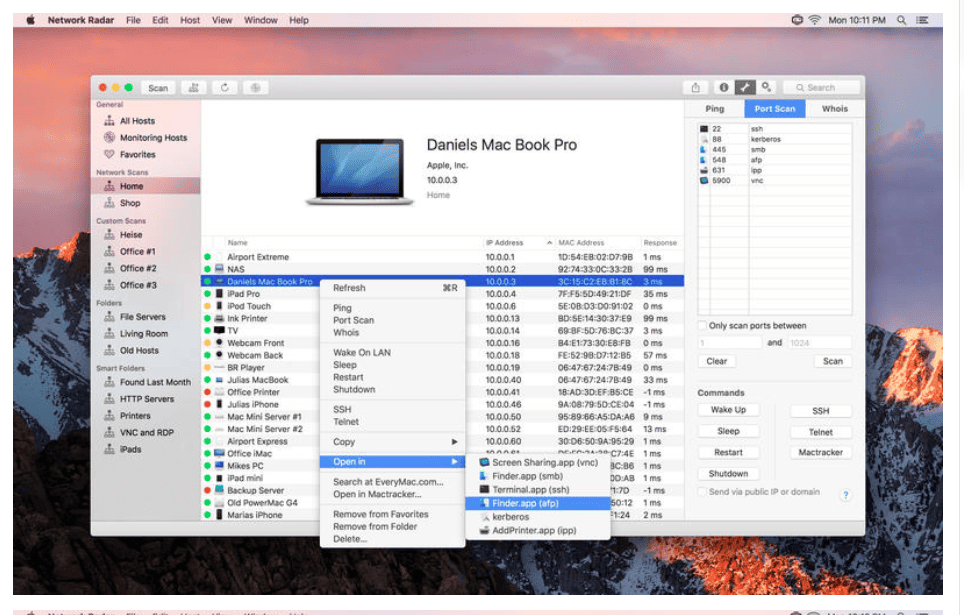Open Living Room folder
This screenshot has width=964, height=615.
[143, 333]
